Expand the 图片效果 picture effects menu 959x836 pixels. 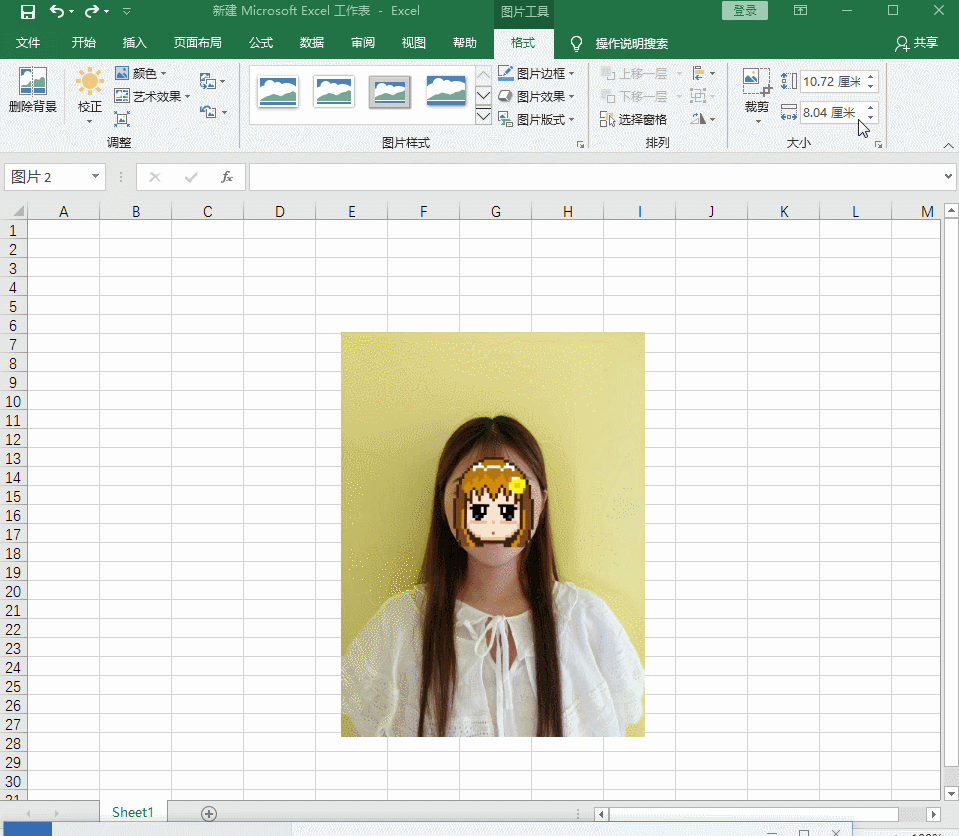[538, 96]
